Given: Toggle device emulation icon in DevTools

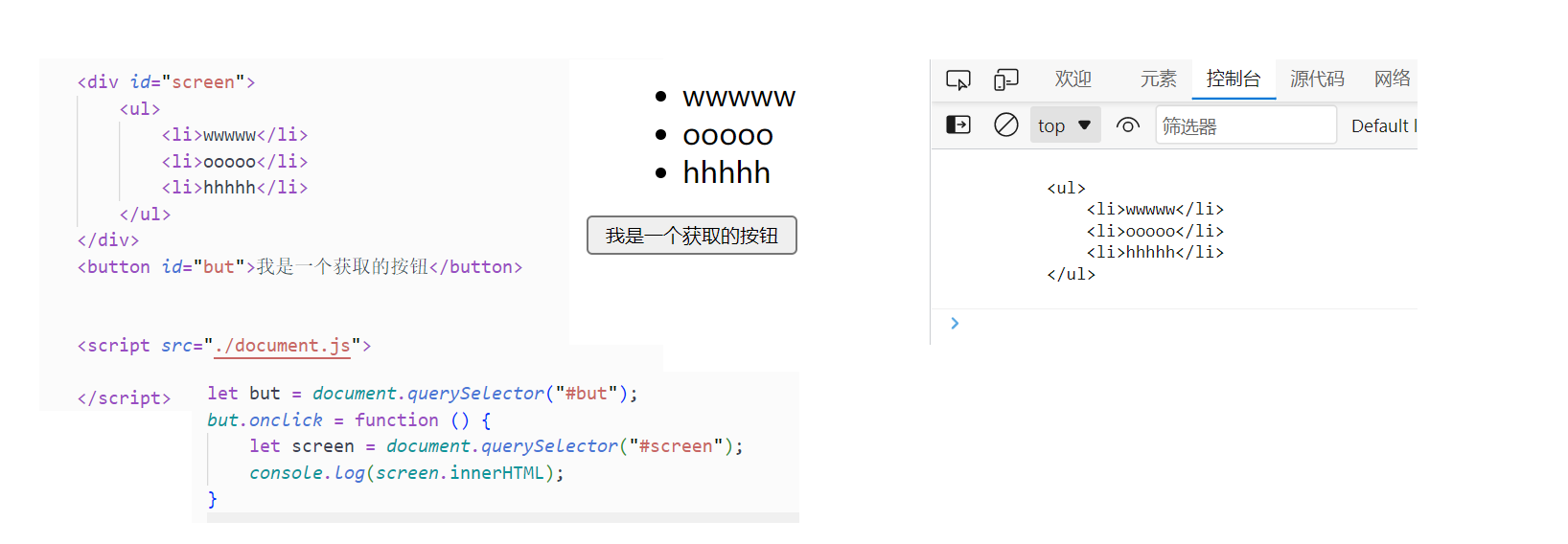Looking at the screenshot, I should click(1005, 79).
